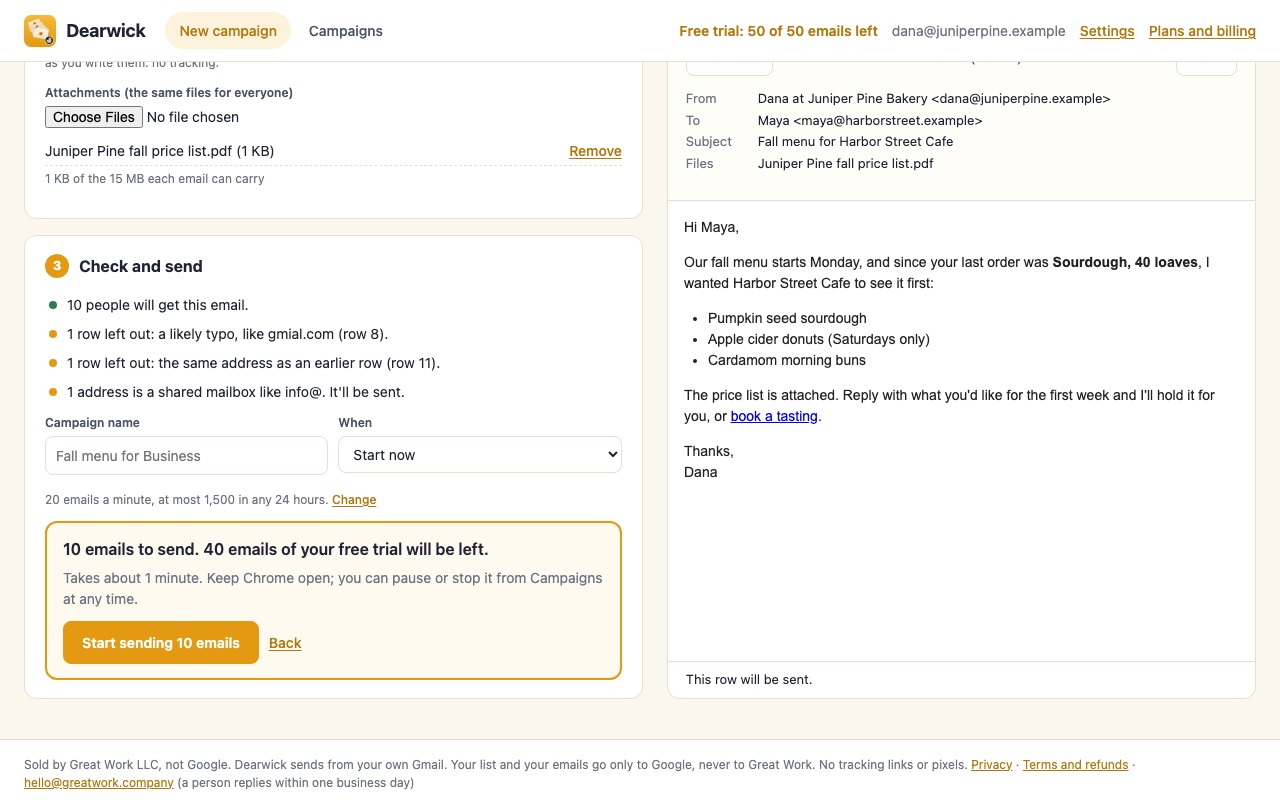The height and width of the screenshot is (800, 1280).
Task: Focus the Campaign name field
Action: pyautogui.click(x=186, y=456)
